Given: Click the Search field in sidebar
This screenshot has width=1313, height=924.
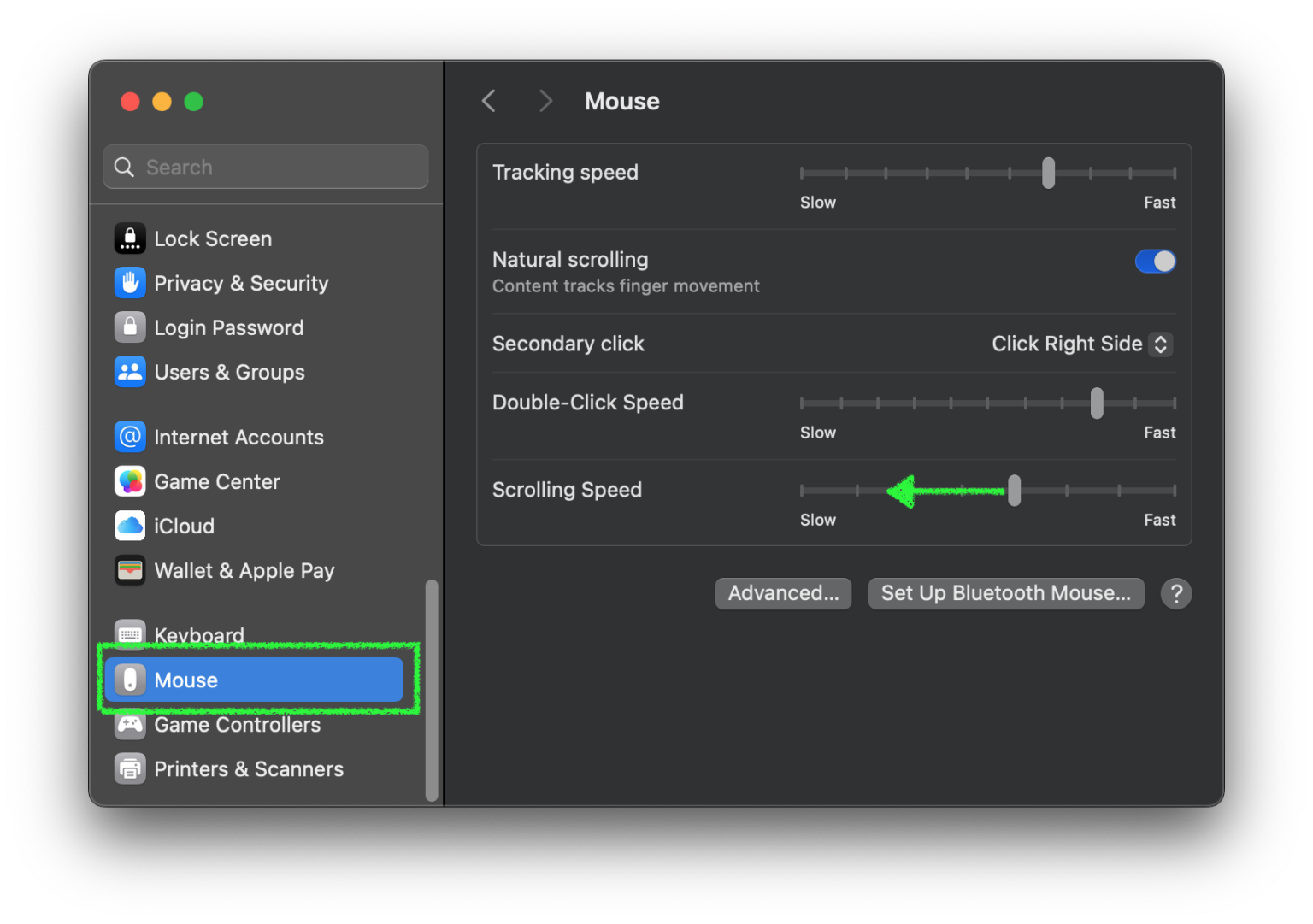Looking at the screenshot, I should point(266,167).
